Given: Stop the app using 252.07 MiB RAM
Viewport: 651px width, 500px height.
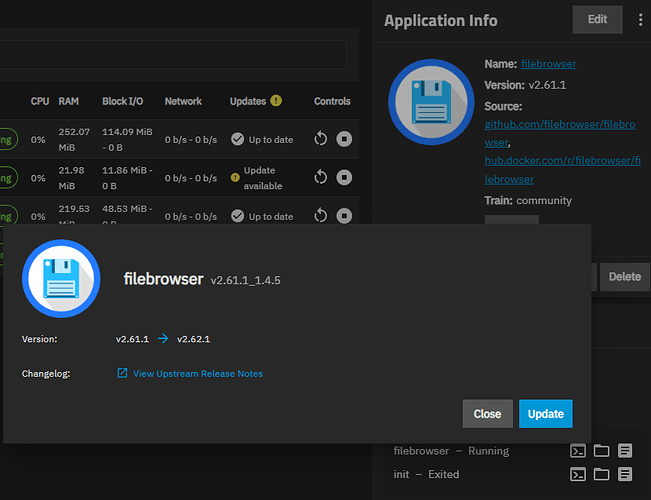Looking at the screenshot, I should (344, 139).
